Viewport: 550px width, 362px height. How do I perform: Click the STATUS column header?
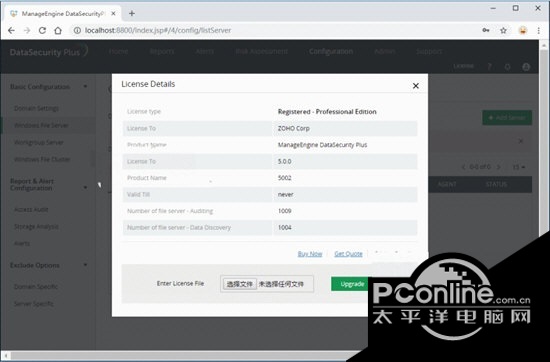[x=496, y=184]
